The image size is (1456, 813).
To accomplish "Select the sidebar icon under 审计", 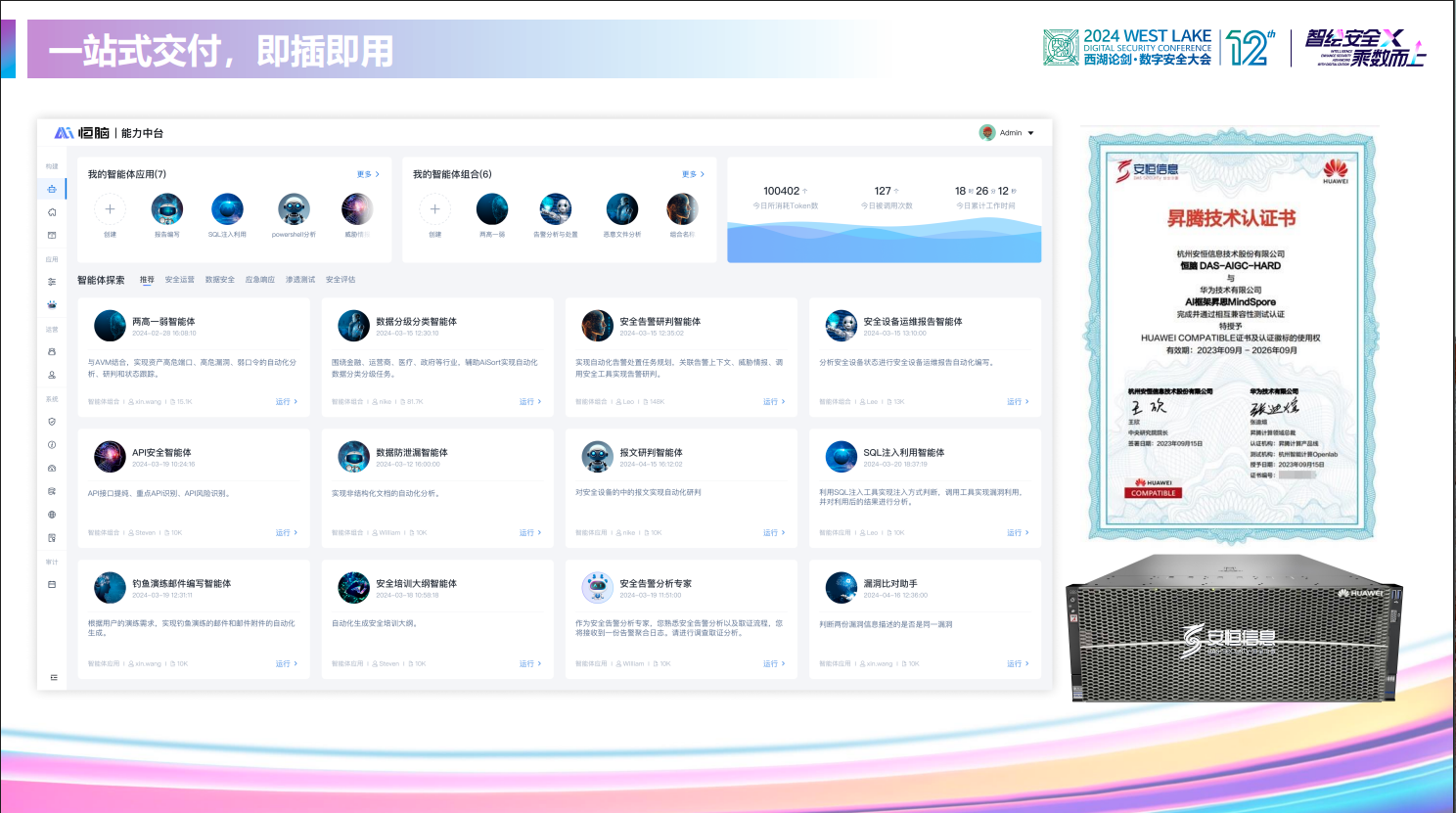I will (52, 583).
